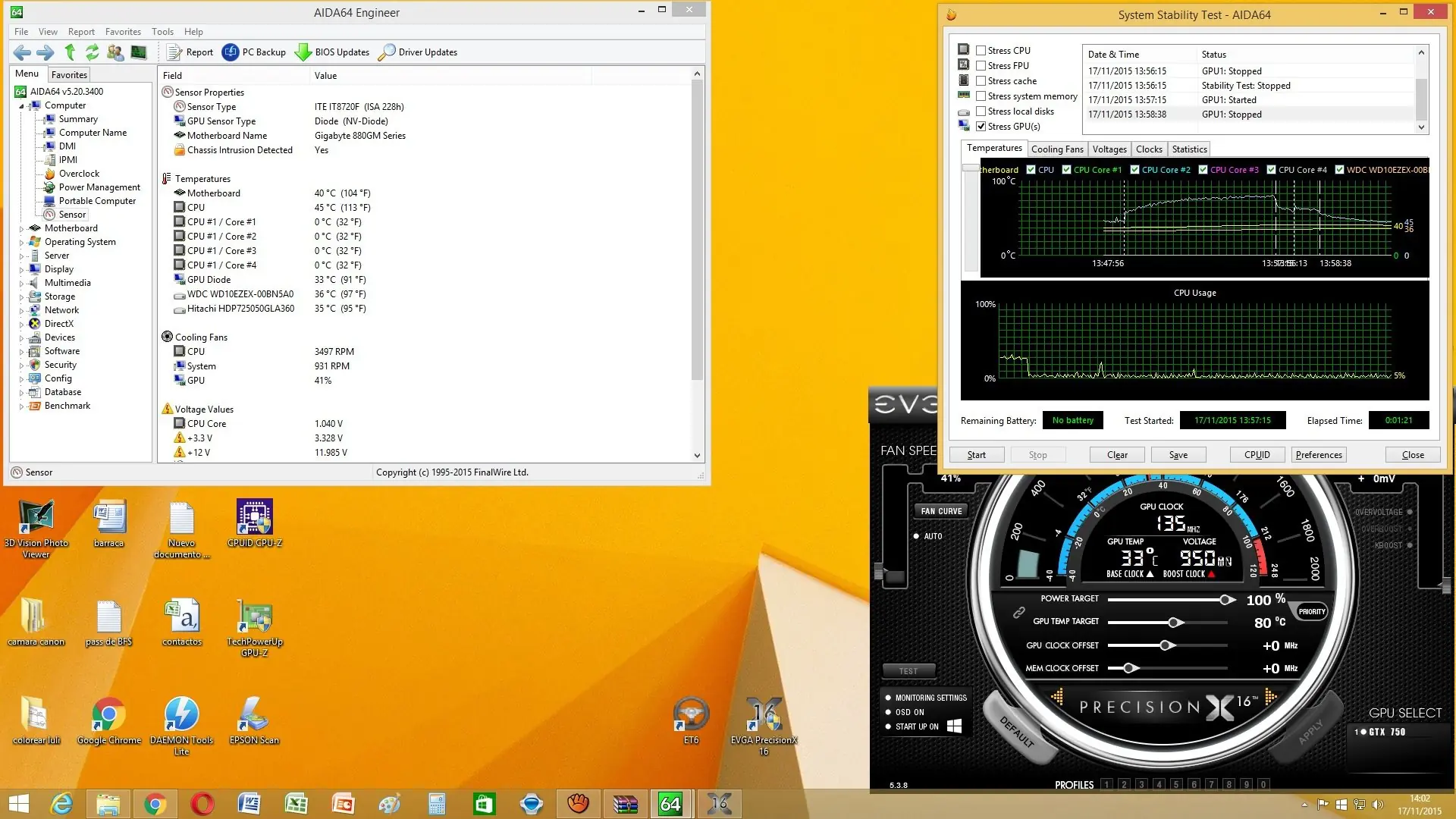Screen dimensions: 1456x819
Task: Adjust the Power Target slider handle
Action: click(1225, 600)
